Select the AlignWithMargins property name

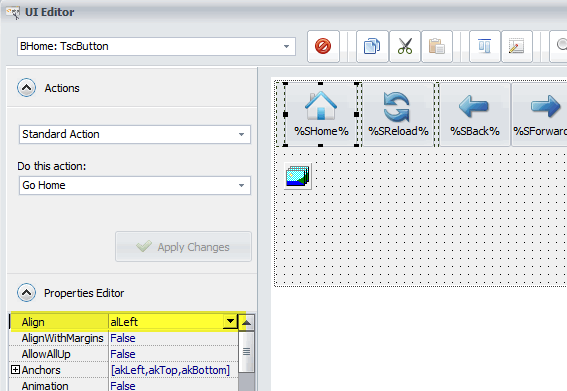point(62,338)
